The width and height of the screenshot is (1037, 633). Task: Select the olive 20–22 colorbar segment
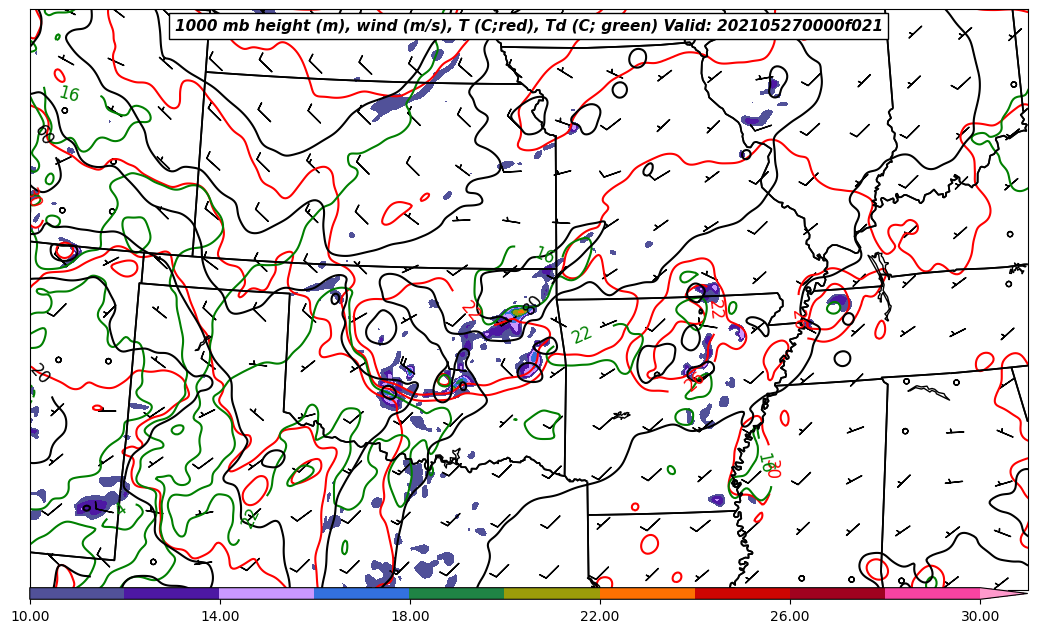point(552,593)
